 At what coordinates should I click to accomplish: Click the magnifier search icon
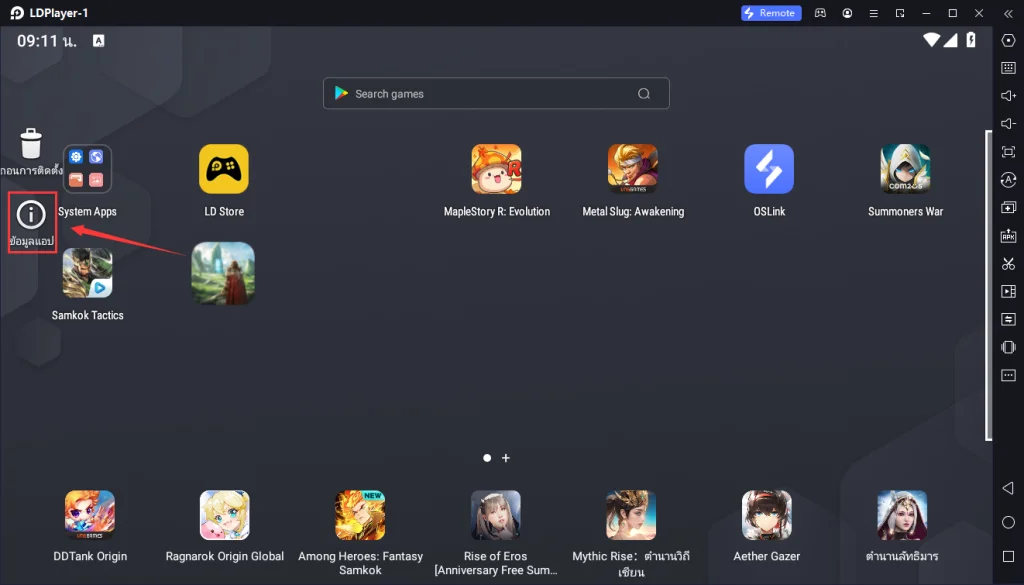coord(644,93)
